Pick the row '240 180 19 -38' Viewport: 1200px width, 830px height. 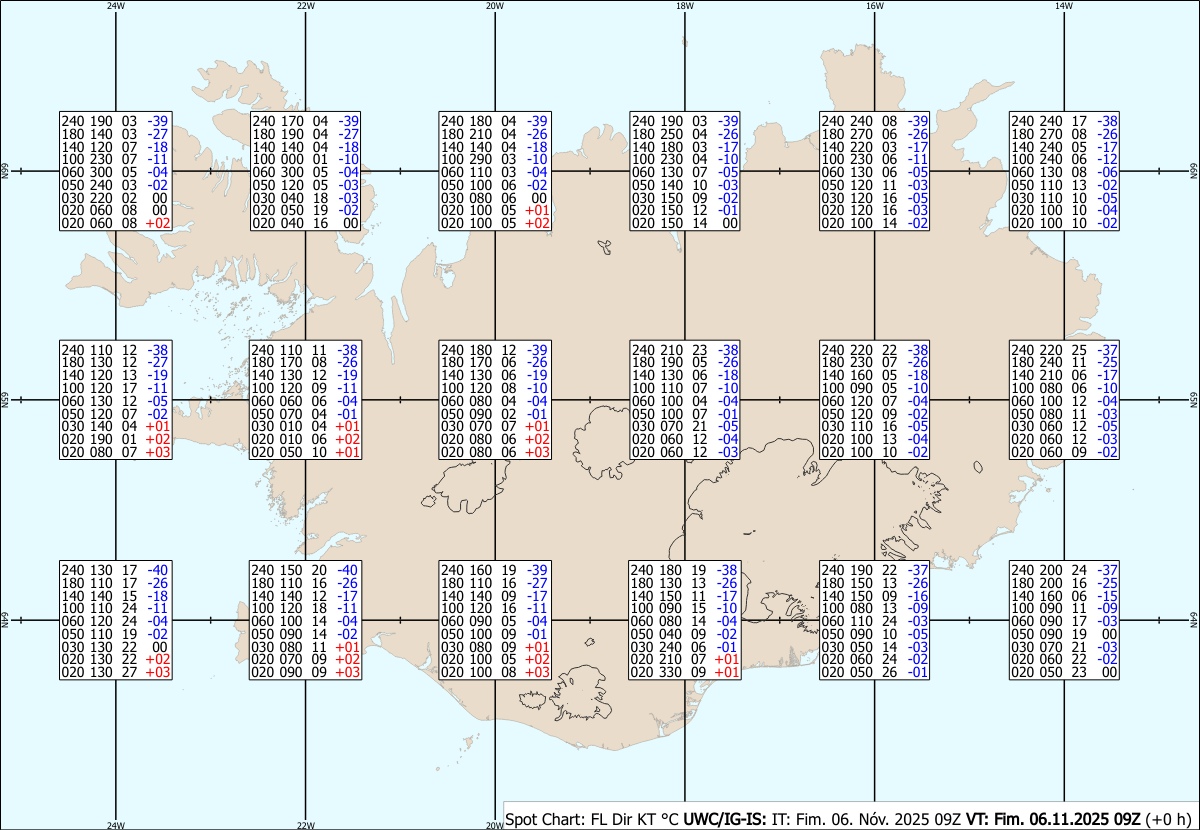point(685,568)
